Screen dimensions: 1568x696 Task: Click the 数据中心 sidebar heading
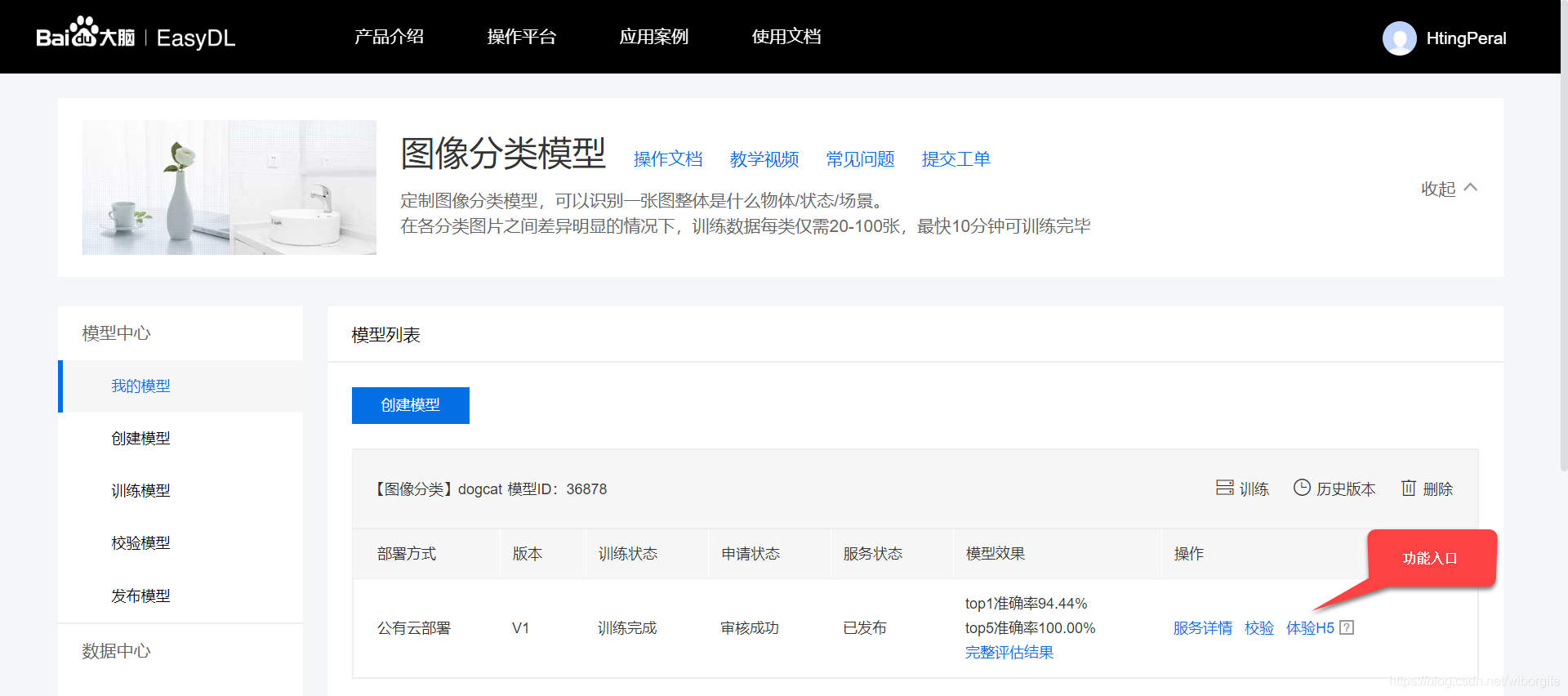tap(116, 651)
